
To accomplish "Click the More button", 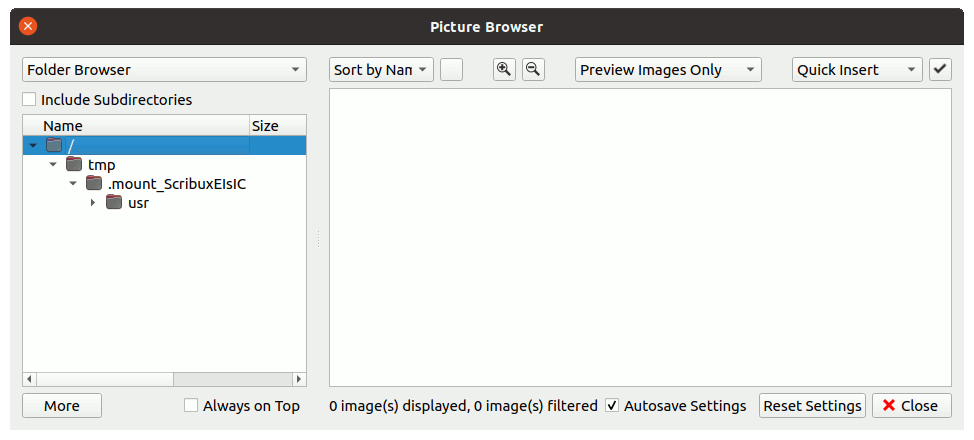I will (x=62, y=406).
